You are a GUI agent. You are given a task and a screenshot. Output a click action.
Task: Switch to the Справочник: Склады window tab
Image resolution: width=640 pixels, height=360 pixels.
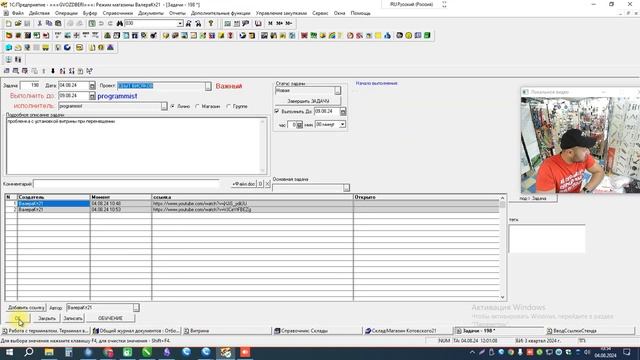pos(317,331)
